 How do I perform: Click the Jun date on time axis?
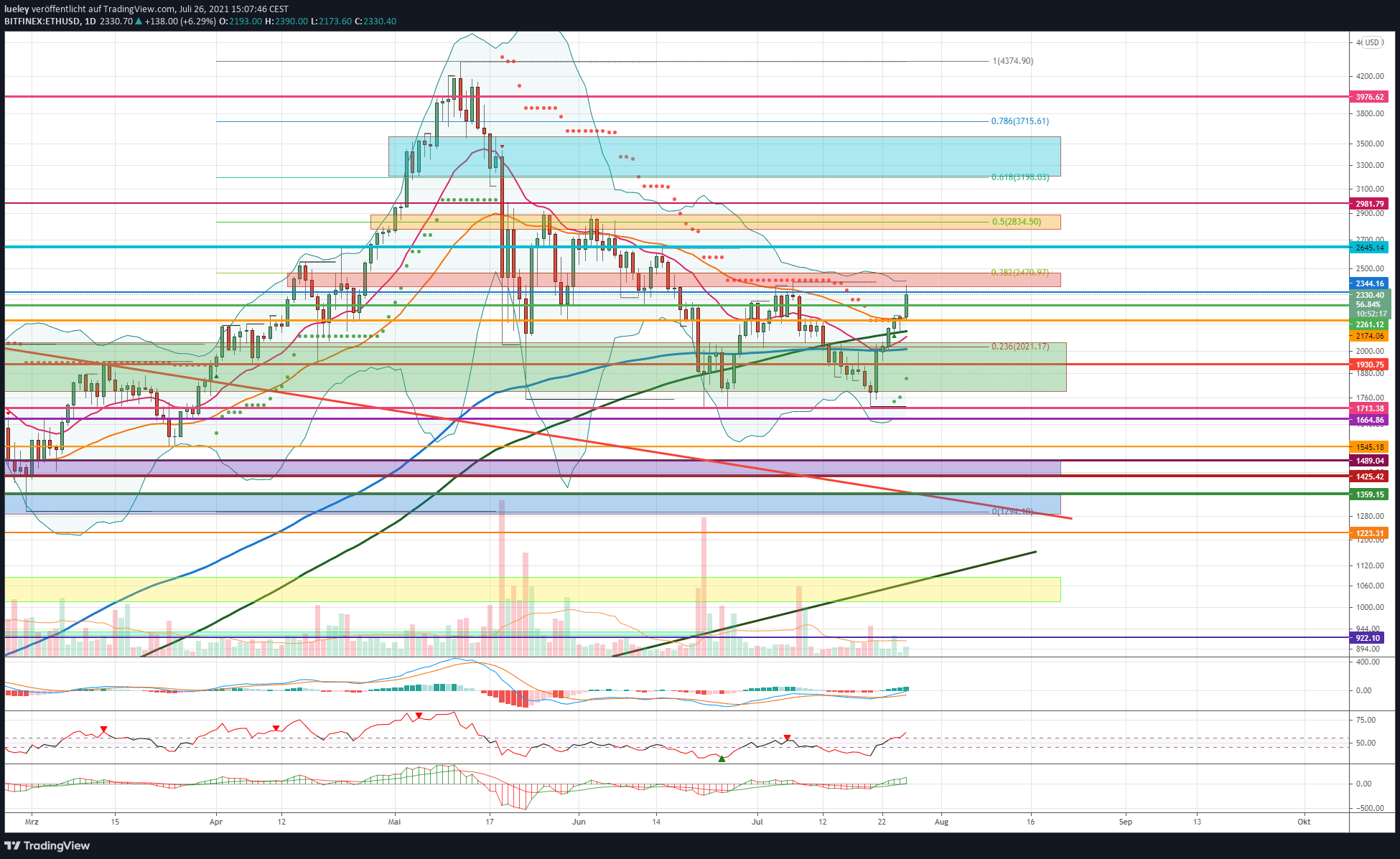579,822
